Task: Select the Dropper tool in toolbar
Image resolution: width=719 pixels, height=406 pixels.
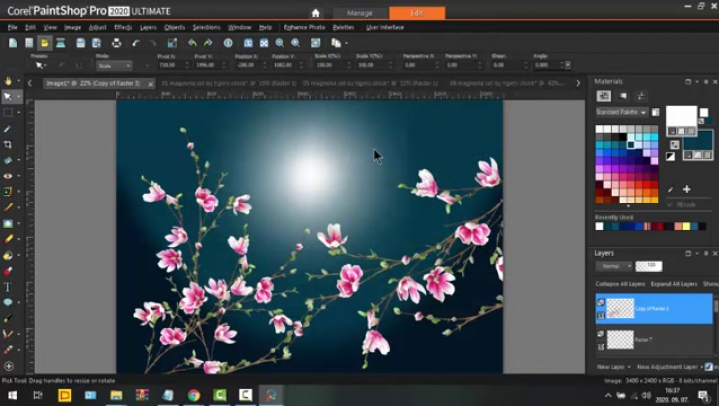Action: (x=8, y=129)
